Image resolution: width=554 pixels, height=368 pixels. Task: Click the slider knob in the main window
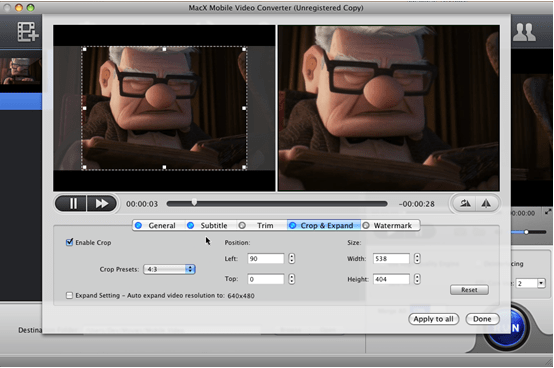tap(526, 232)
